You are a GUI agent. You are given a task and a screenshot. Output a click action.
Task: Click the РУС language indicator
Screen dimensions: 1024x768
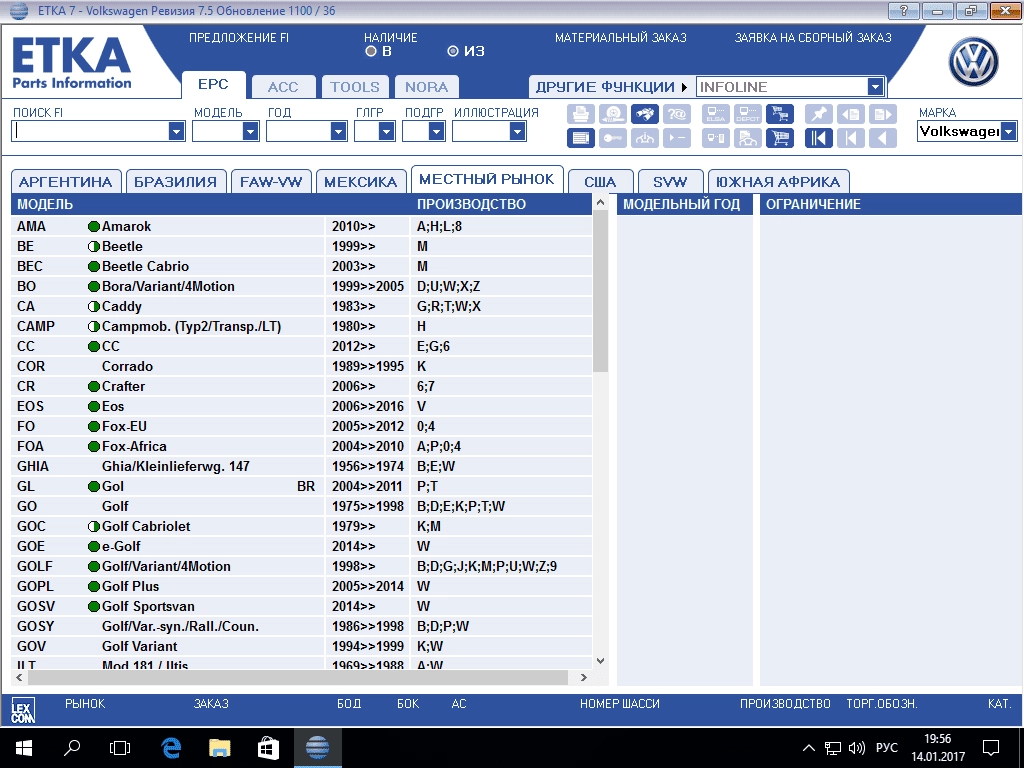pyautogui.click(x=886, y=748)
